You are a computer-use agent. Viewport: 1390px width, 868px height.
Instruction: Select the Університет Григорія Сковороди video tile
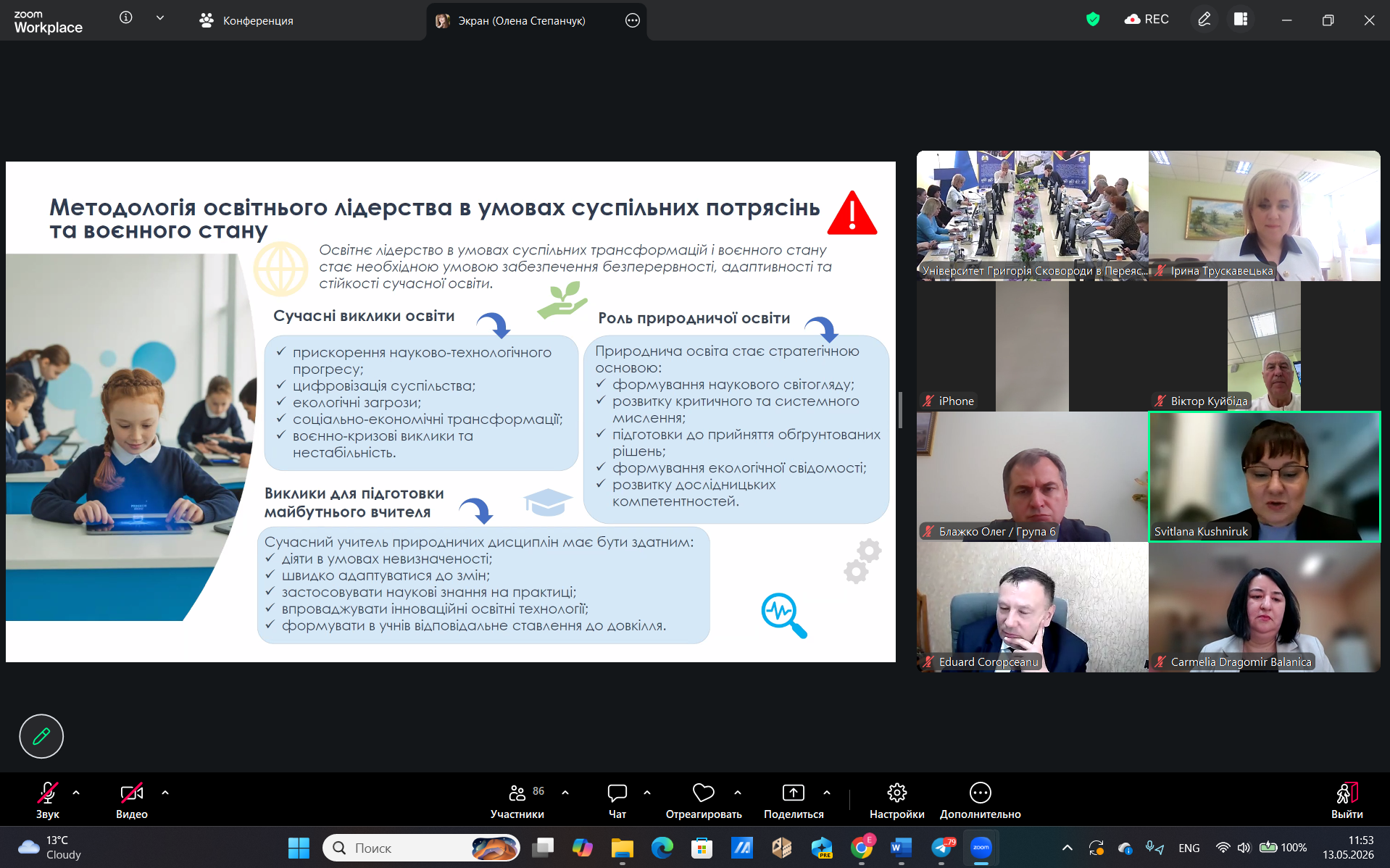[x=1033, y=216]
